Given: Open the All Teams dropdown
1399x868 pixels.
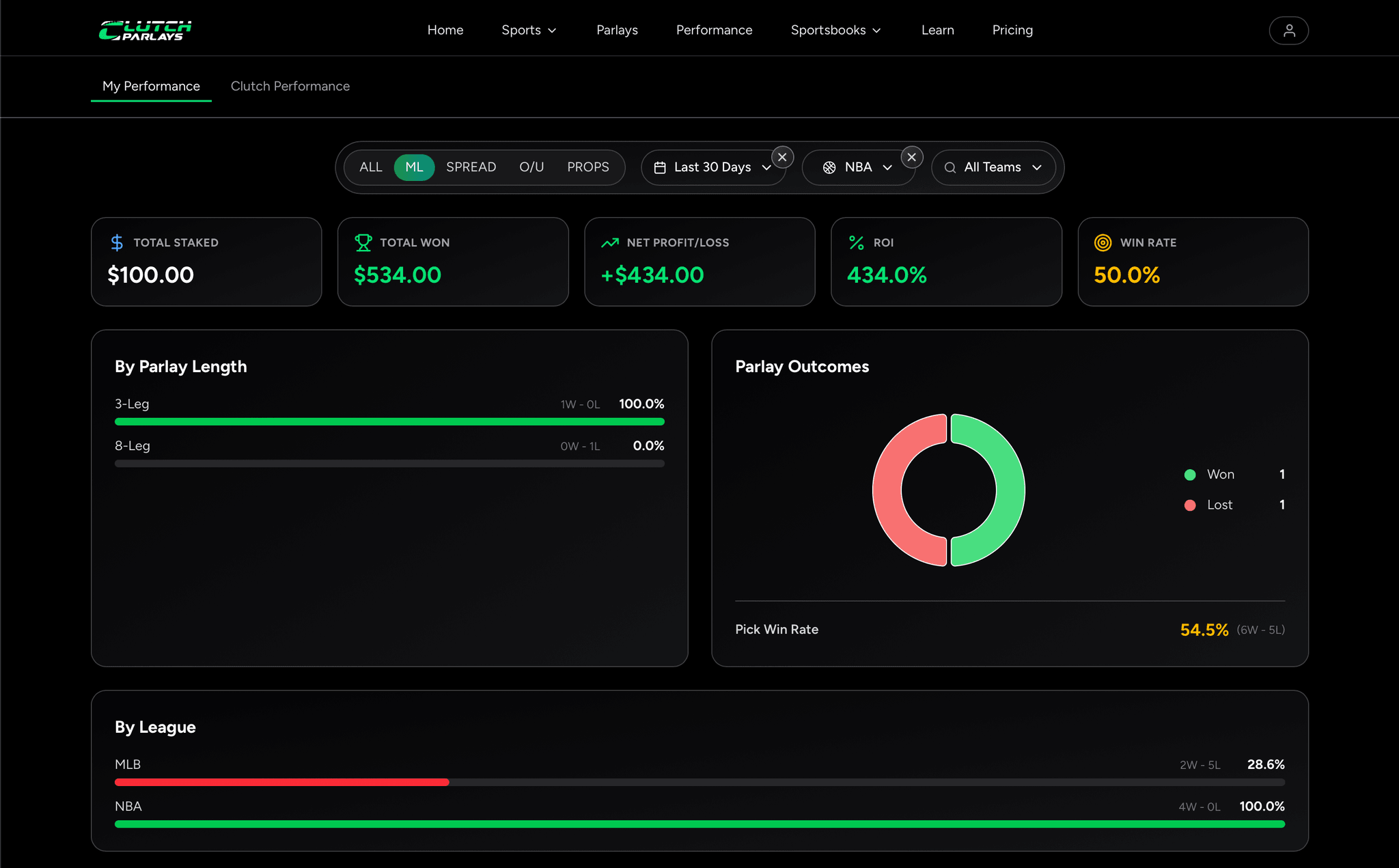Looking at the screenshot, I should click(x=993, y=167).
